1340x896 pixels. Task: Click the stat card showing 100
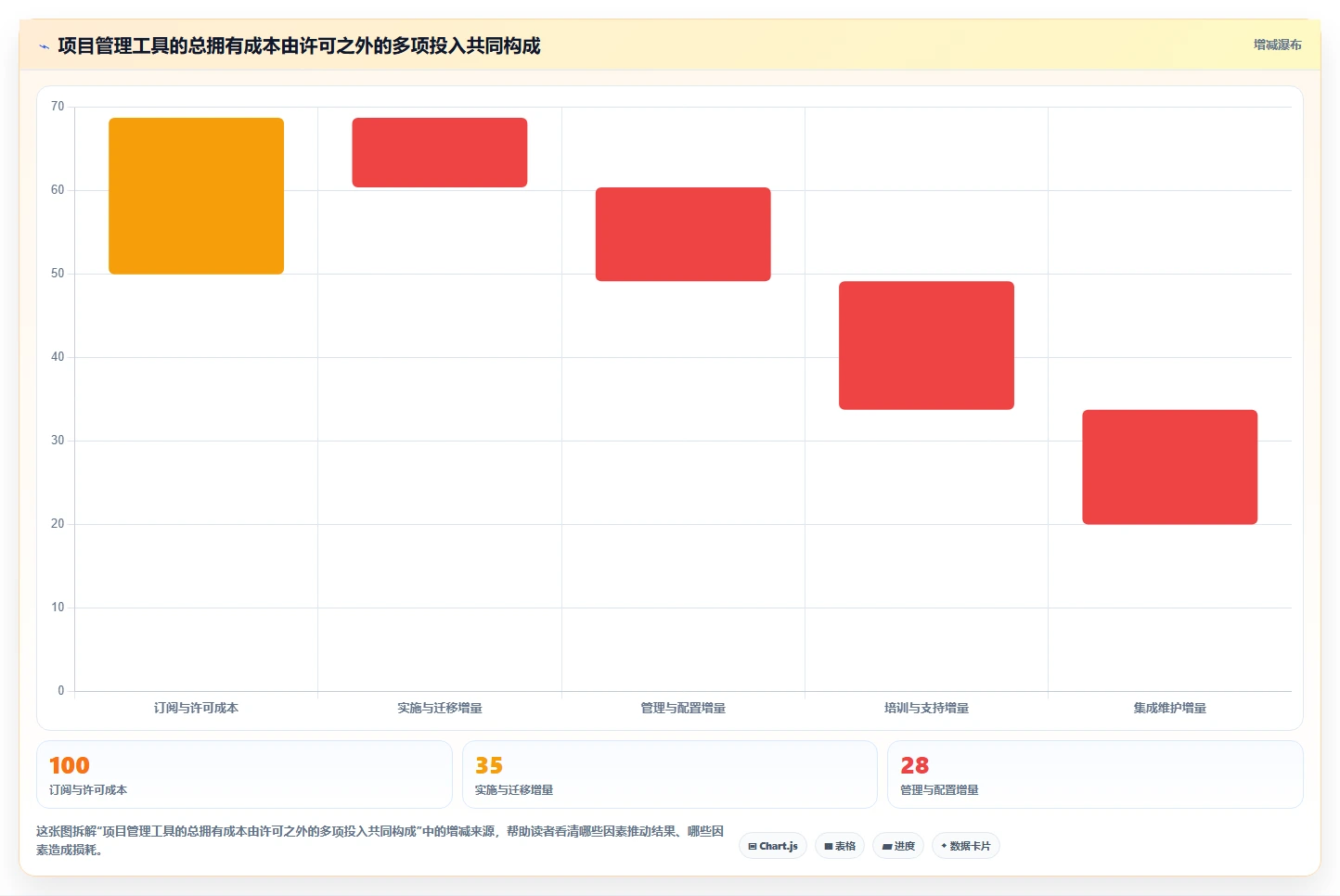244,774
